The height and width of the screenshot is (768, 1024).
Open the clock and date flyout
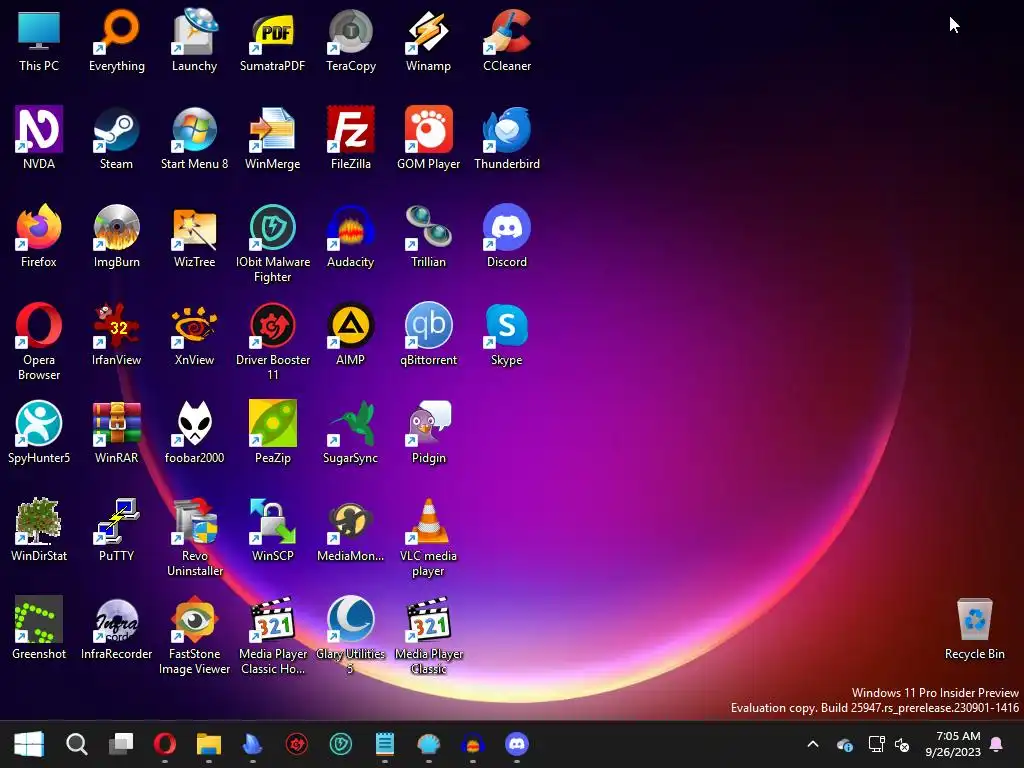[x=953, y=744]
